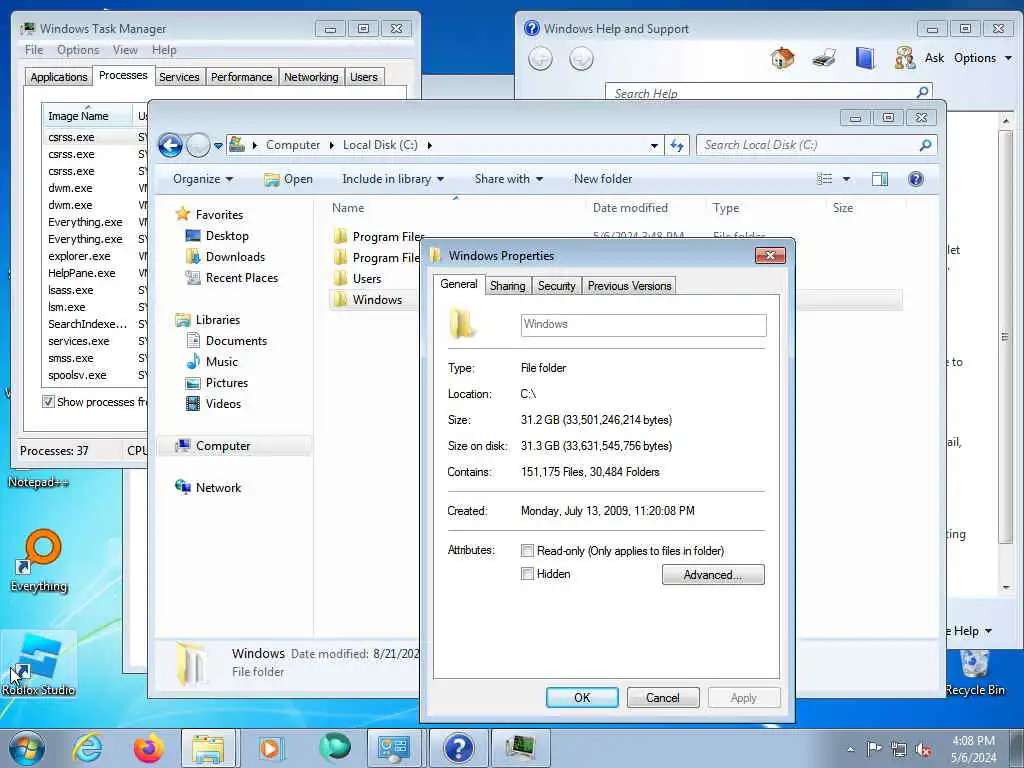Click the folder name field in Properties
Image resolution: width=1024 pixels, height=768 pixels.
coord(643,325)
